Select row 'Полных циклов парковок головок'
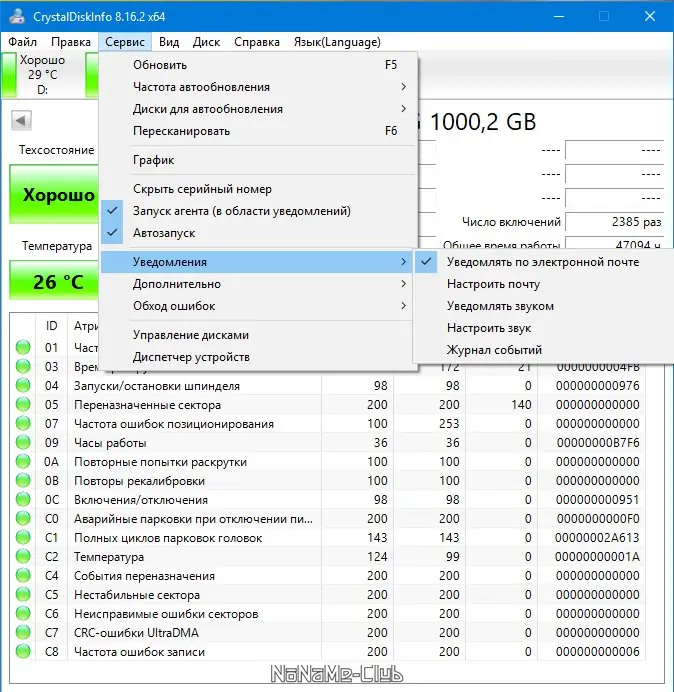The width and height of the screenshot is (674, 692). coord(327,538)
